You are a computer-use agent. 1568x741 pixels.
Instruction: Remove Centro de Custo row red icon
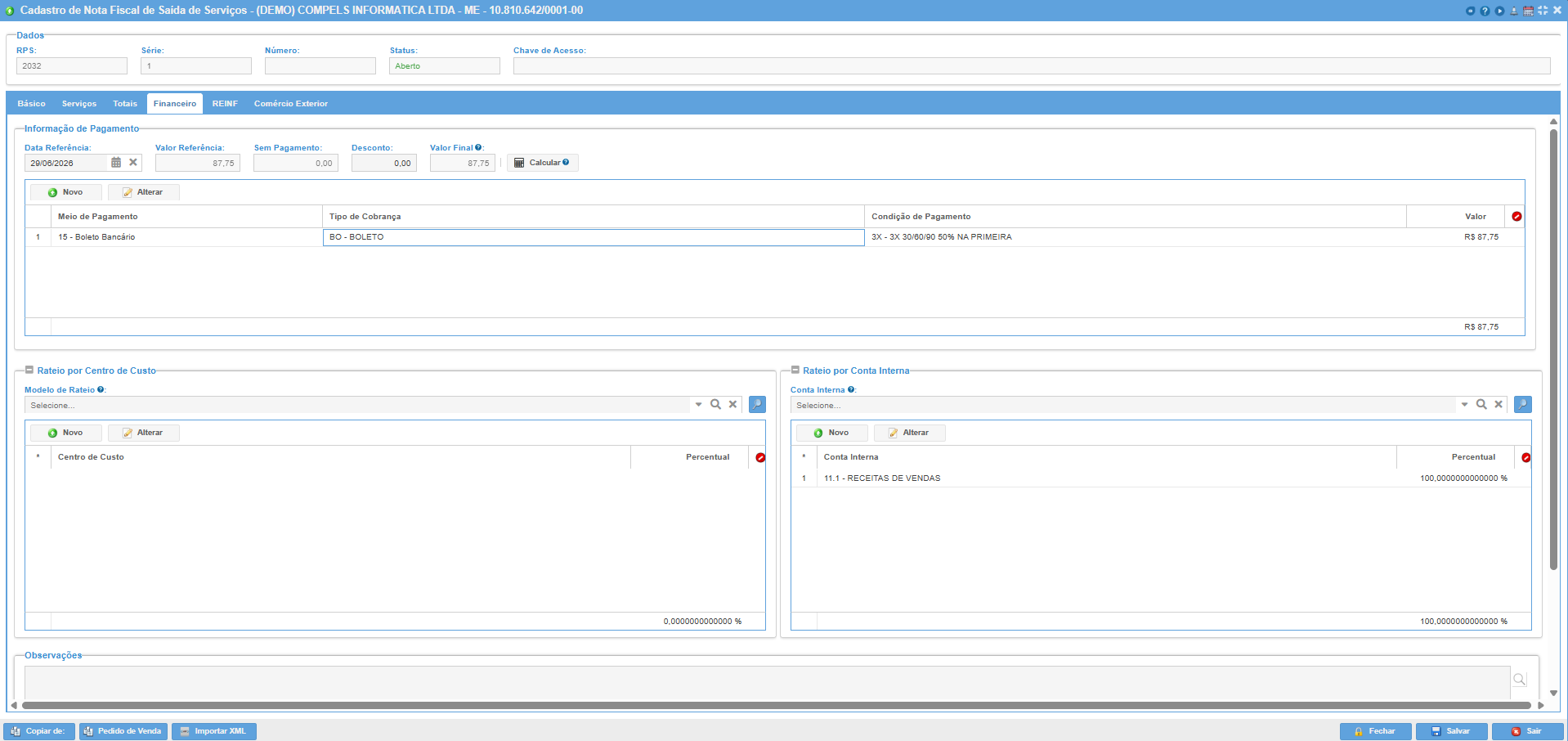pos(760,457)
